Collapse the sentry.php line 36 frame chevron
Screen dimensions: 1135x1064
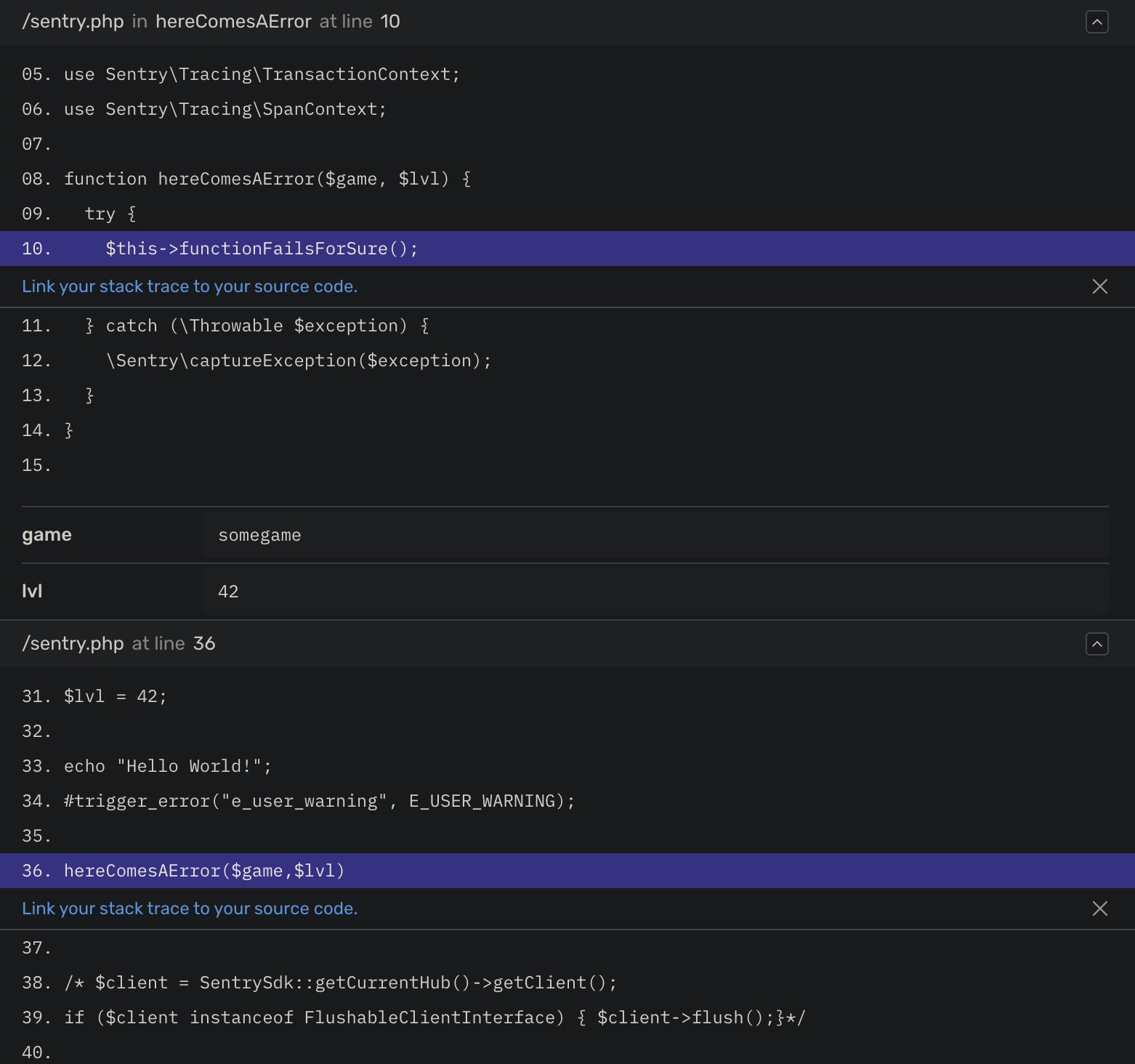point(1097,644)
